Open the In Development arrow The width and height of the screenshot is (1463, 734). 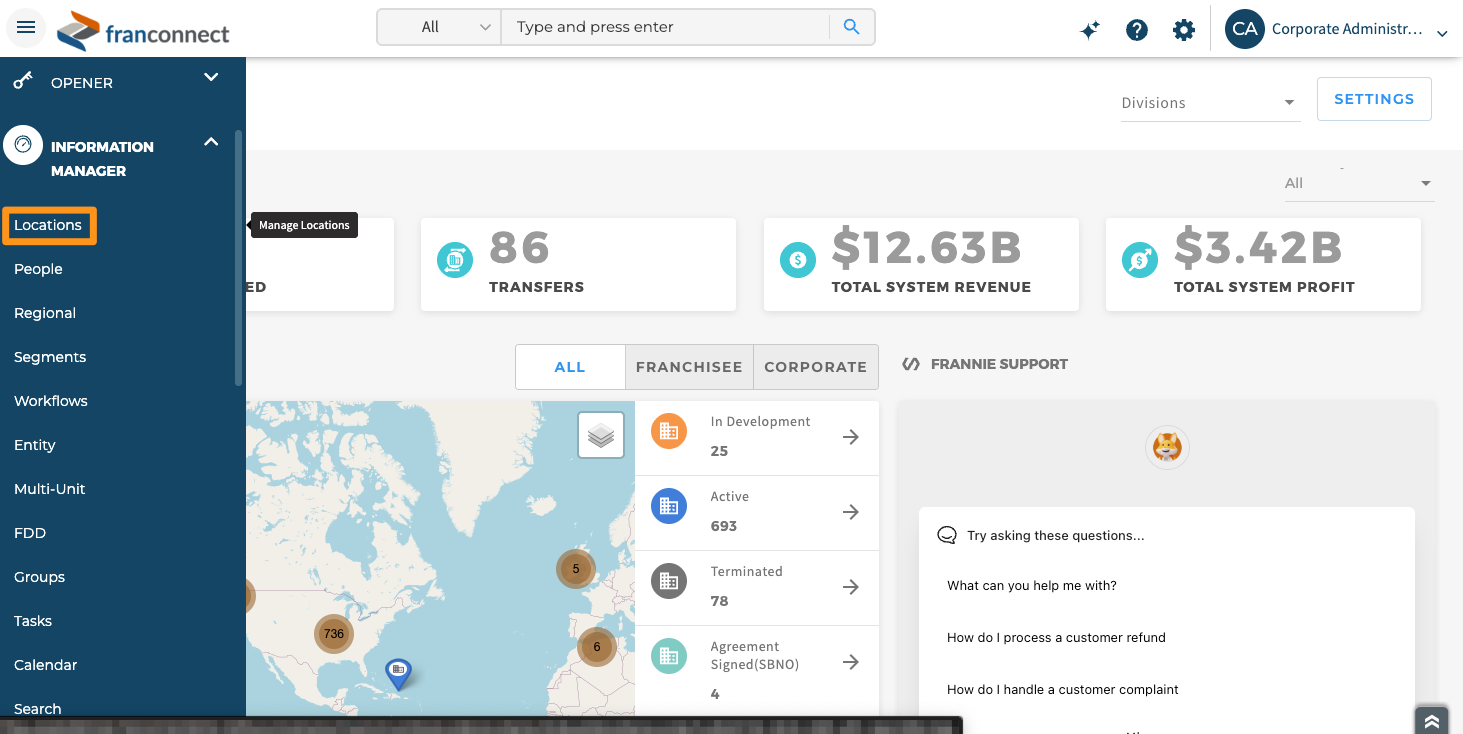[851, 437]
